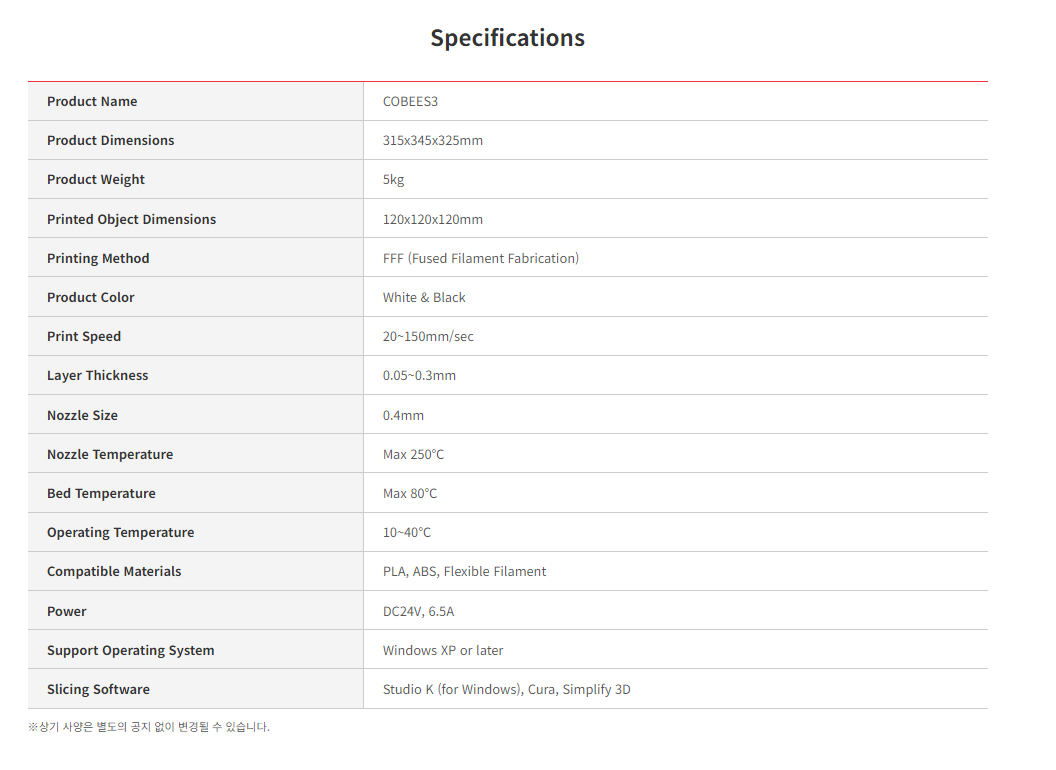Viewport: 1056px width, 770px height.
Task: Click the Specifications heading
Action: (507, 38)
